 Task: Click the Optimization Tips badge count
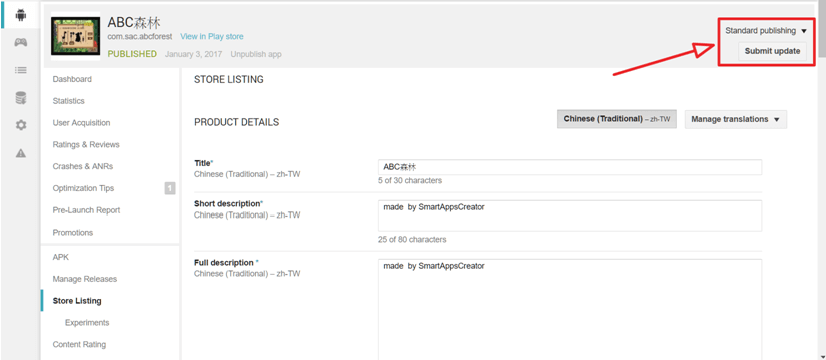click(x=170, y=188)
